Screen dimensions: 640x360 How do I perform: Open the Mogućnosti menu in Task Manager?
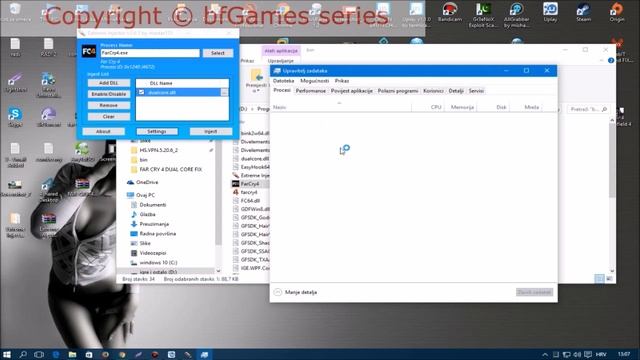coord(314,81)
